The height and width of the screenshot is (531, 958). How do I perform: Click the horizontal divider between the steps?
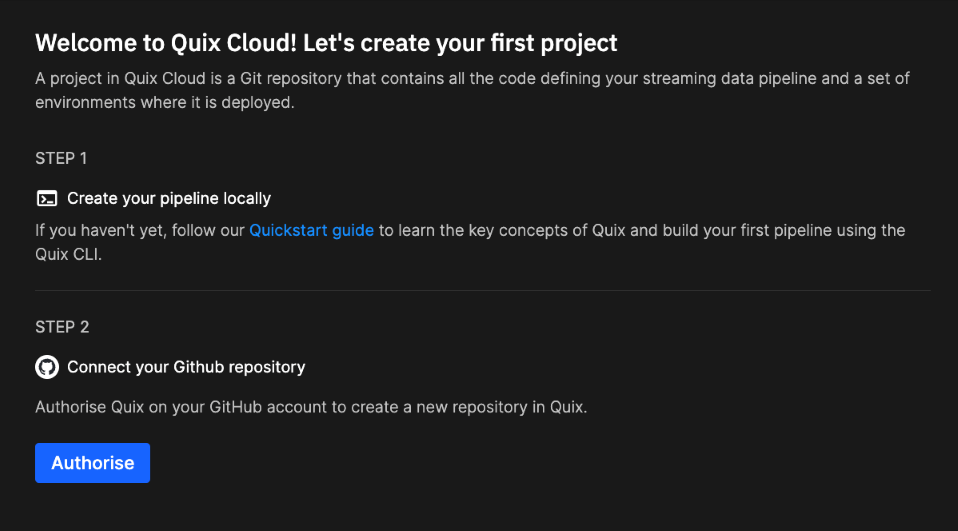coord(482,290)
